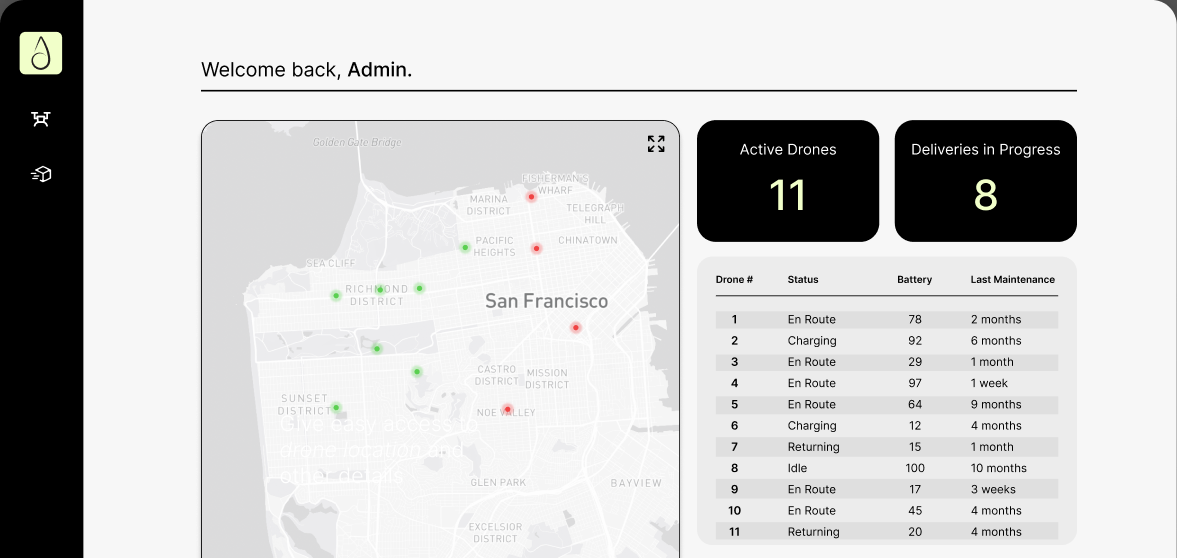1177x558 pixels.
Task: Sort by Last Maintenance column header
Action: coord(1013,279)
